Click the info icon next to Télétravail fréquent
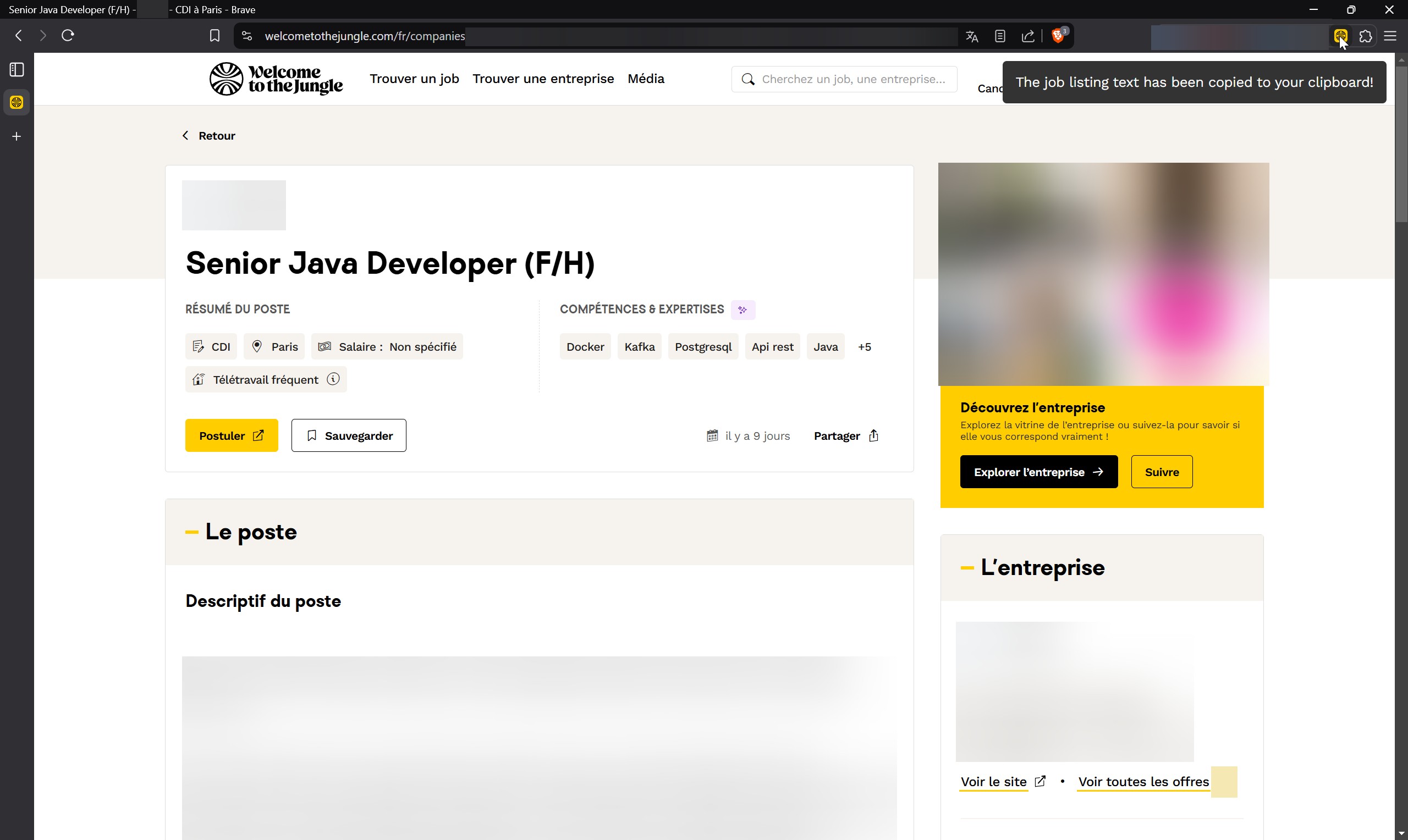This screenshot has width=1408, height=840. 333,379
